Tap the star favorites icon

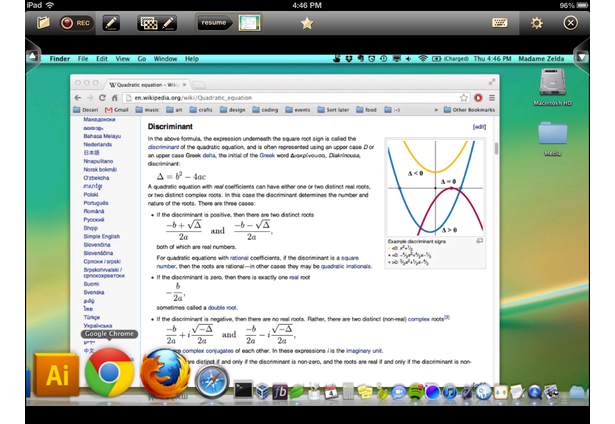[x=307, y=23]
